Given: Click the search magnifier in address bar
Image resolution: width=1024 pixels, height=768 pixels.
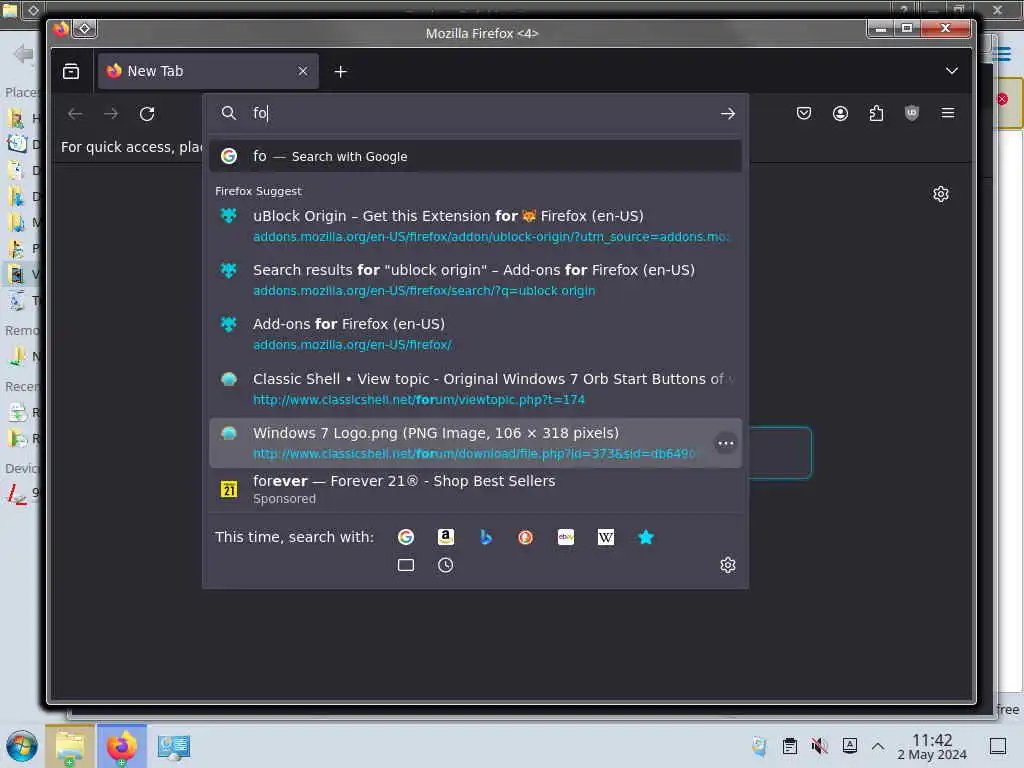Looking at the screenshot, I should (x=229, y=114).
